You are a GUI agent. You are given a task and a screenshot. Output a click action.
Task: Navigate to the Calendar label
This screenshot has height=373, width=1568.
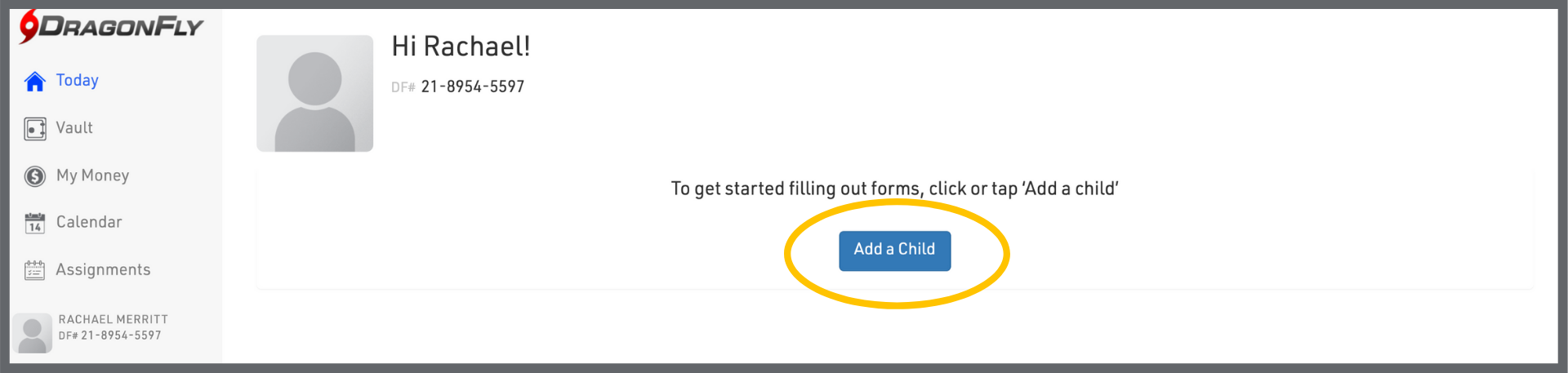tap(89, 222)
